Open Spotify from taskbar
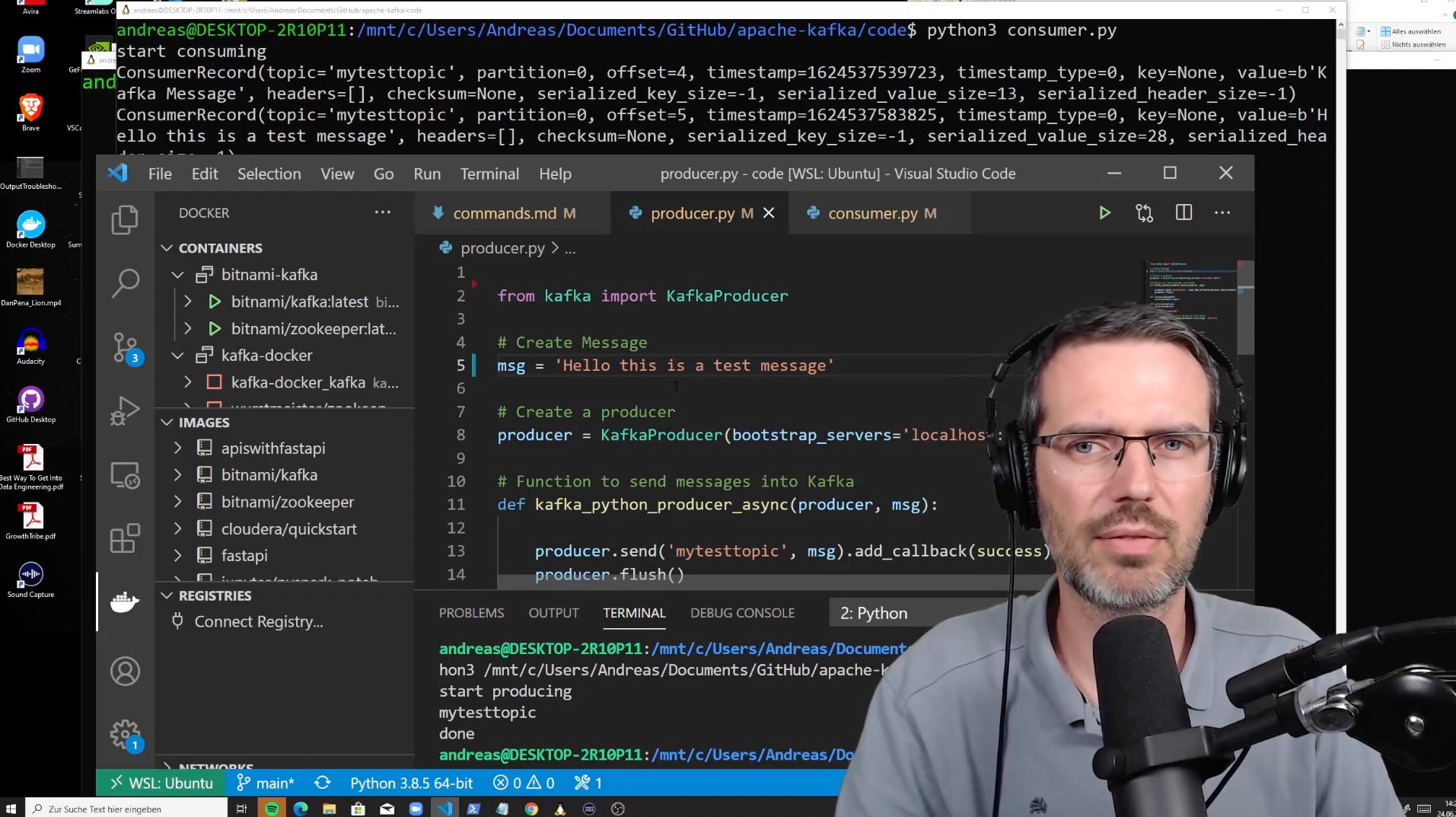 point(272,809)
